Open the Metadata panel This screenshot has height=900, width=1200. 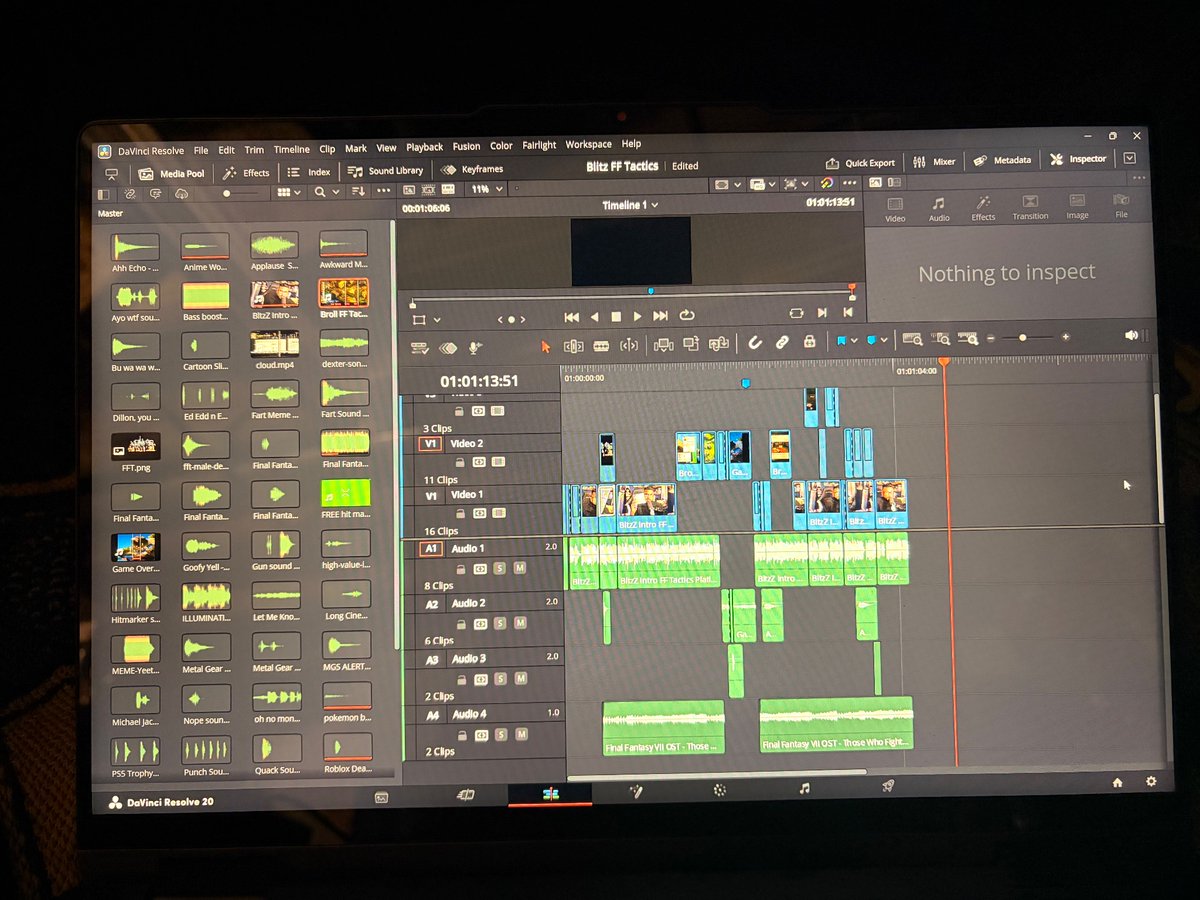(1003, 160)
